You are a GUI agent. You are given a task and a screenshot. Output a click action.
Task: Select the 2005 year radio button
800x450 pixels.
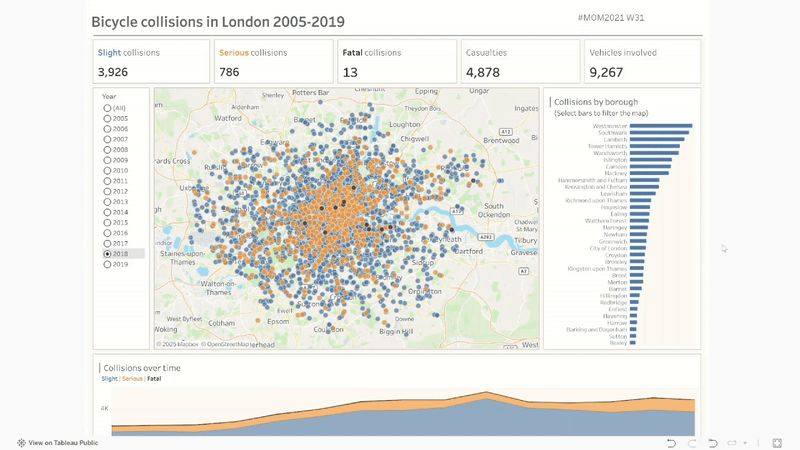107,118
